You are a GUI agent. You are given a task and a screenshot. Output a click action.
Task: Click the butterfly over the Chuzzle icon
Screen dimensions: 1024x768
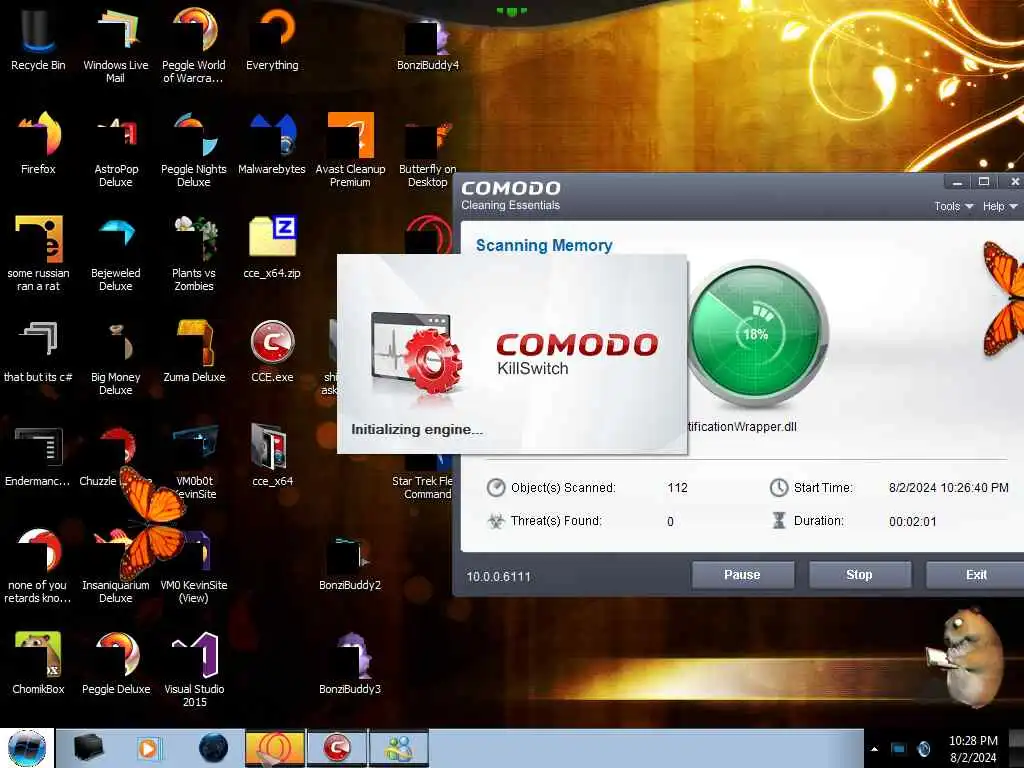click(152, 522)
